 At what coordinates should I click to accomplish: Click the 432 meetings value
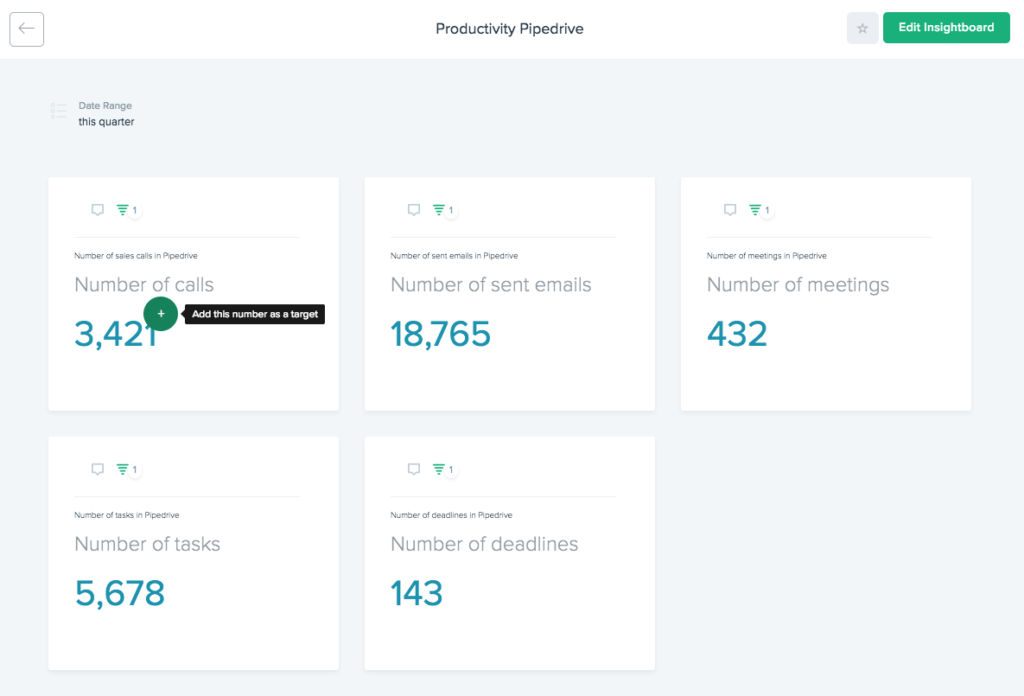coord(737,334)
